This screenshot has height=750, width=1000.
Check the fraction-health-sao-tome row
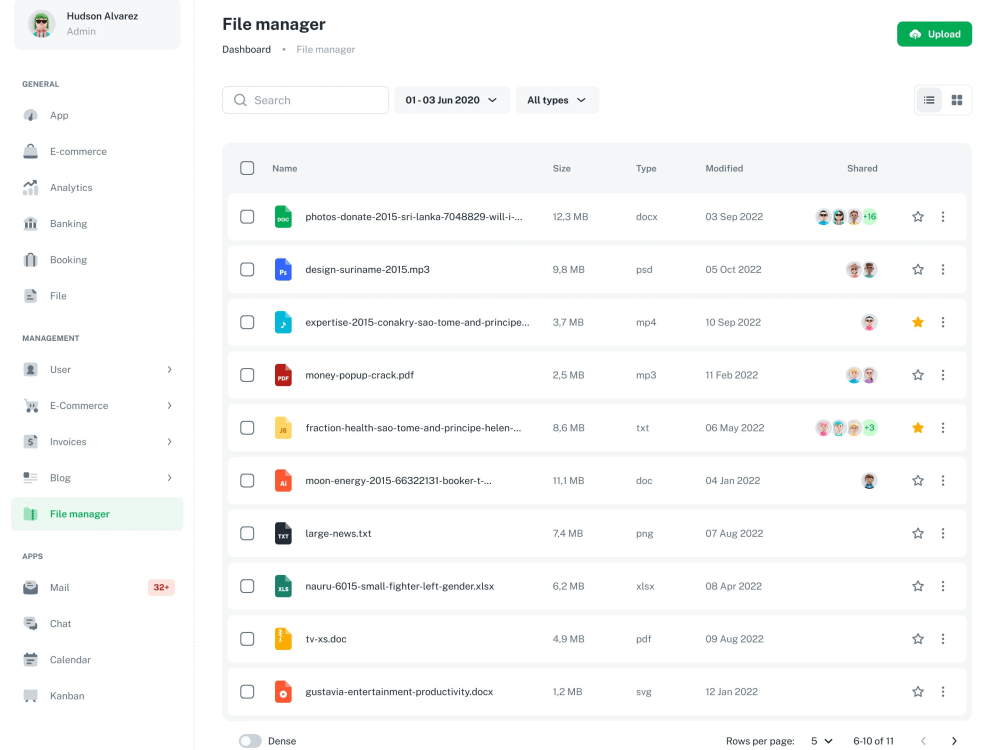pos(247,428)
